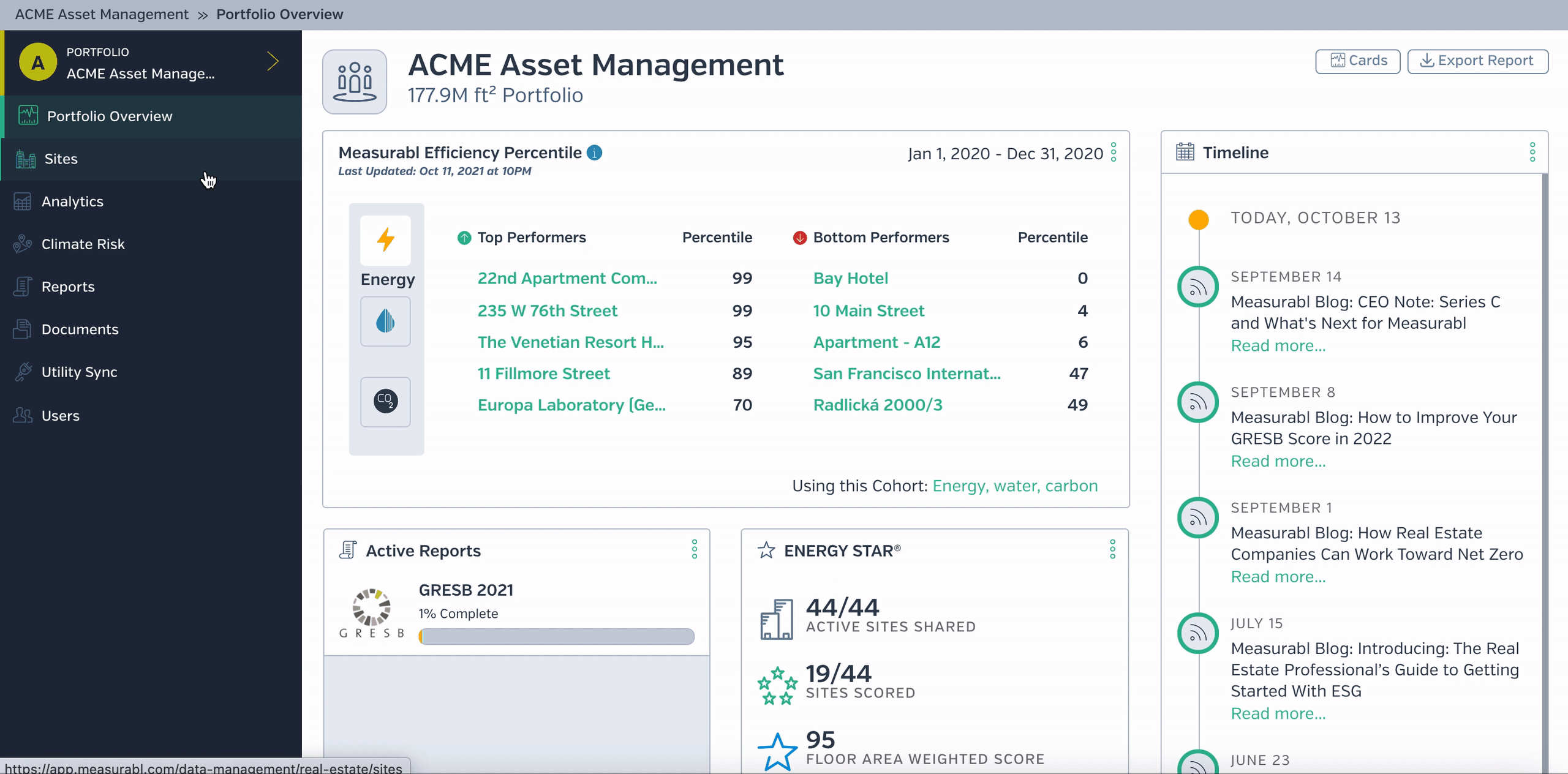Click the Export Report button
Viewport: 1568px width, 774px height.
1477,61
